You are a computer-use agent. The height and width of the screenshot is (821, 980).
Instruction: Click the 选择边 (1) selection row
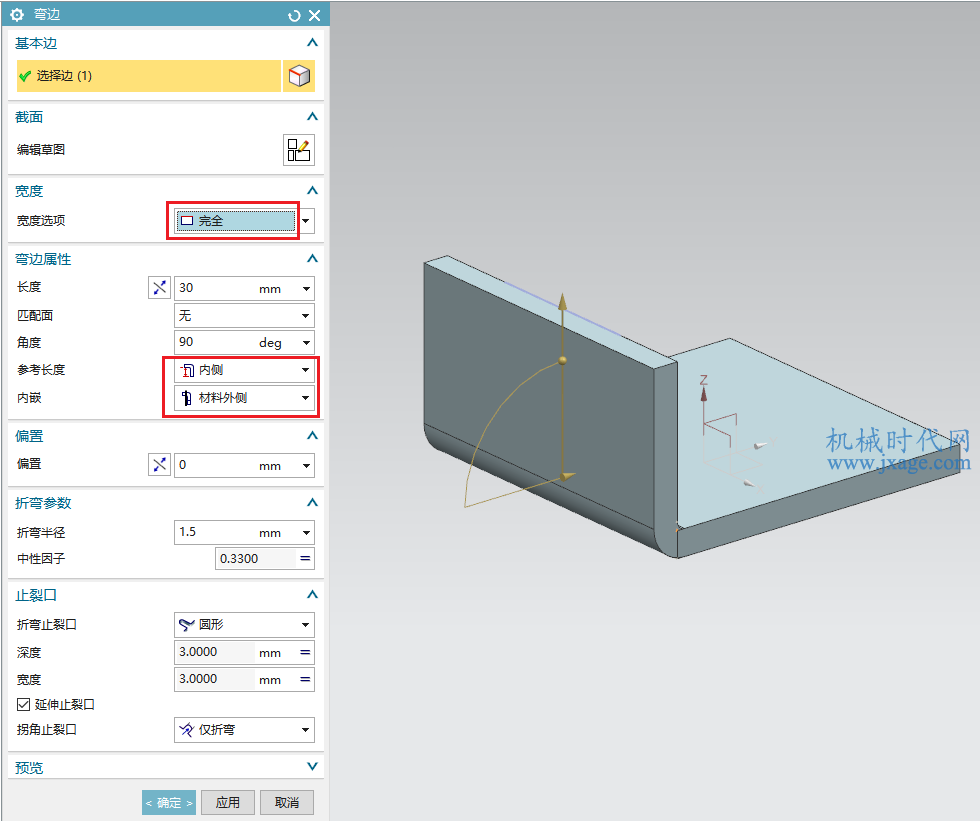coord(149,76)
